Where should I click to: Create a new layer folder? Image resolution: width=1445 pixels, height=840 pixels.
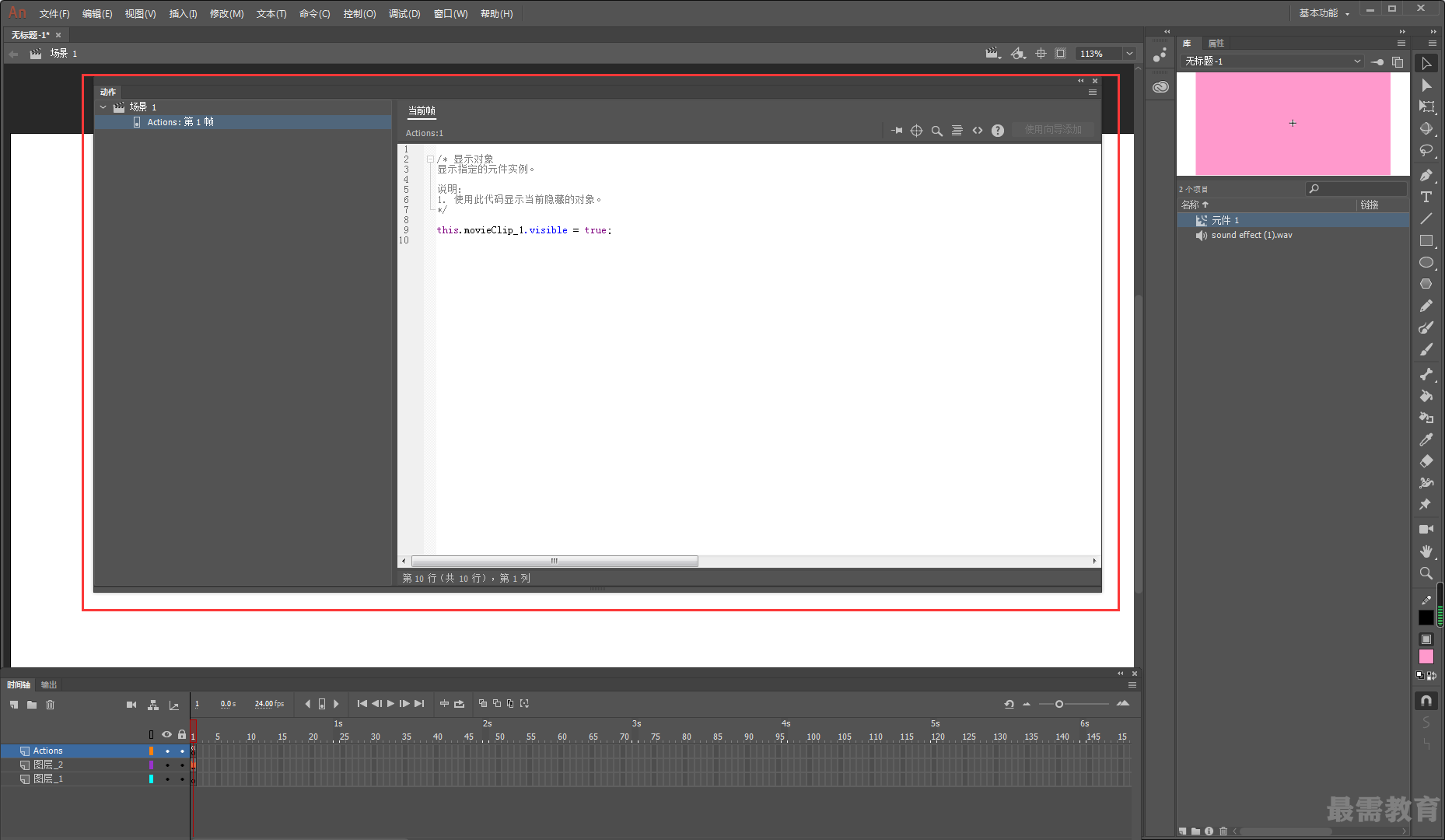pyautogui.click(x=32, y=705)
